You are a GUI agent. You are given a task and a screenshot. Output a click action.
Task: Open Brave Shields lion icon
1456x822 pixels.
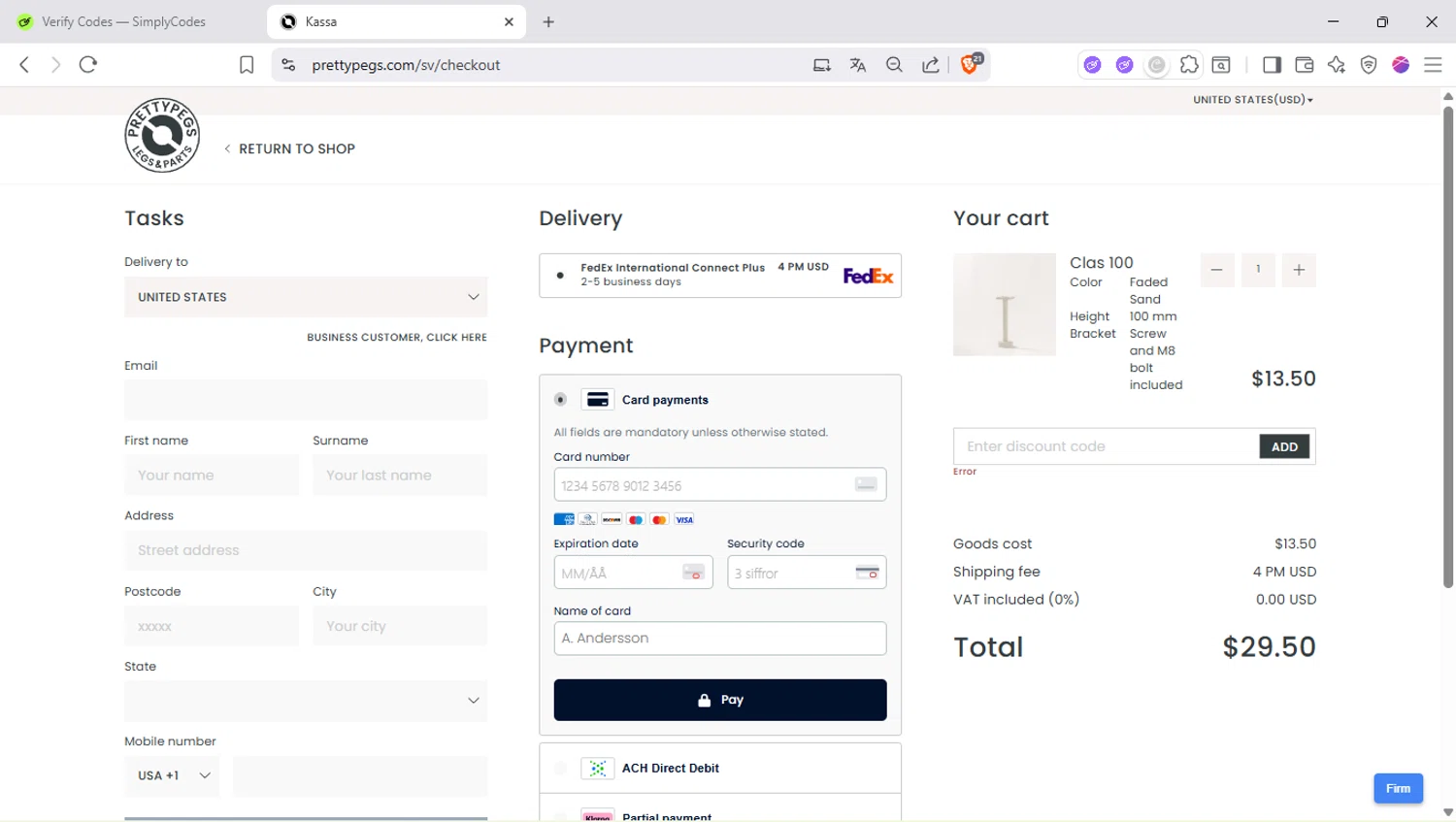(x=970, y=64)
